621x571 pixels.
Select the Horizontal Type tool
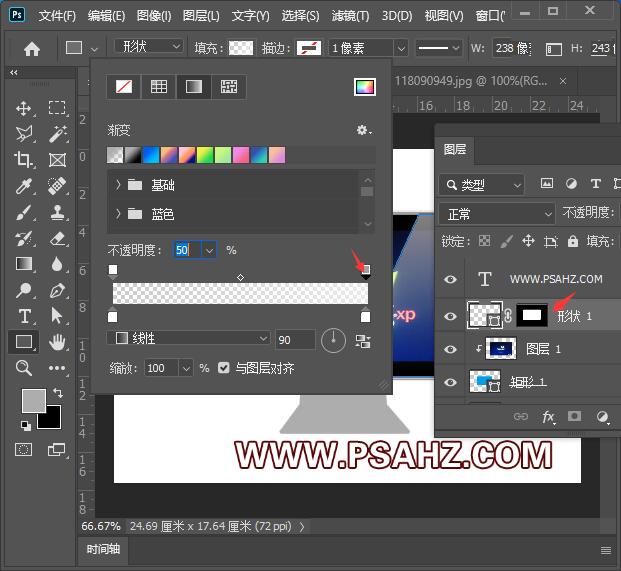point(24,316)
